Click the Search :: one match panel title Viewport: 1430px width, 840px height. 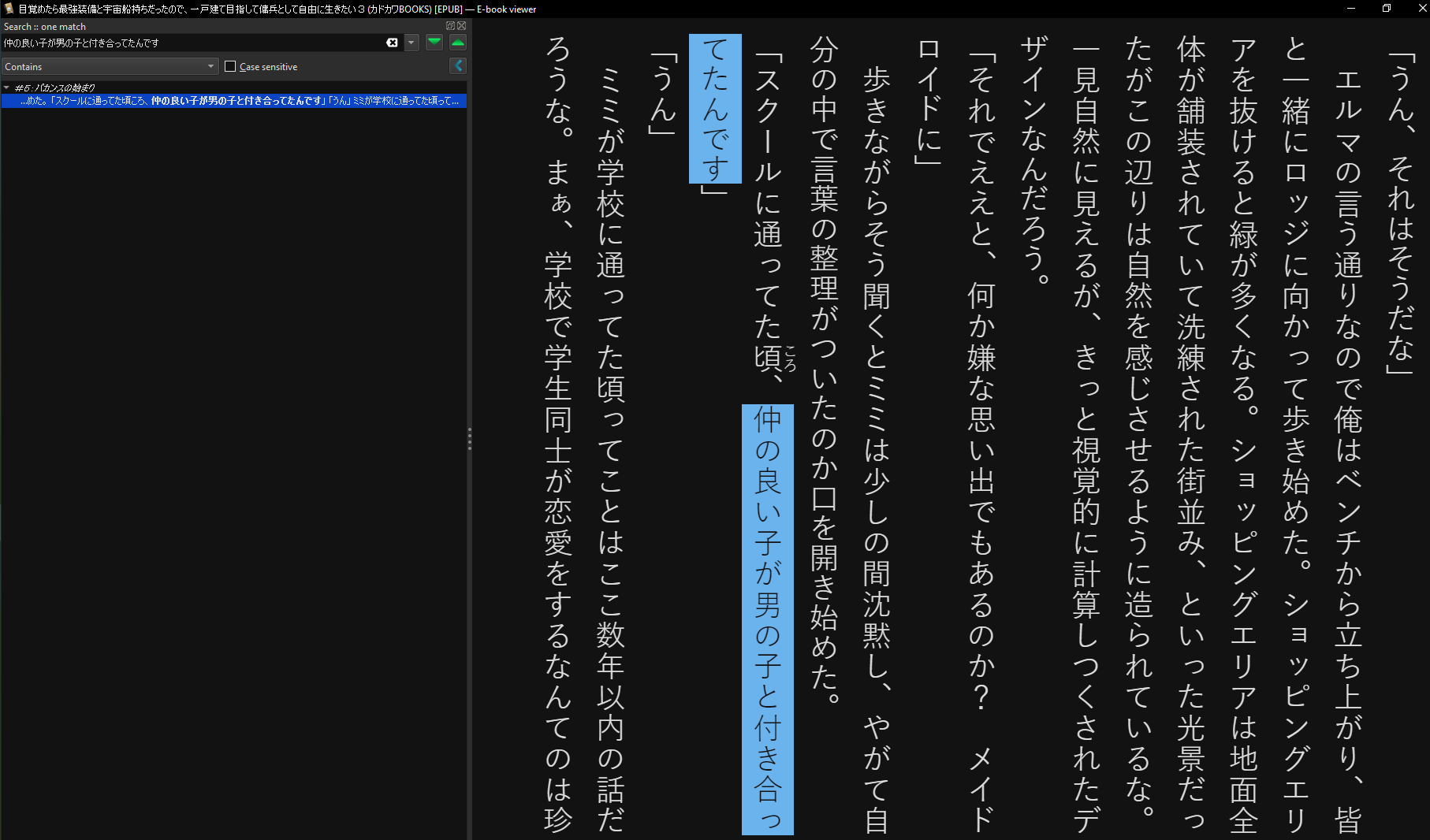coord(45,26)
